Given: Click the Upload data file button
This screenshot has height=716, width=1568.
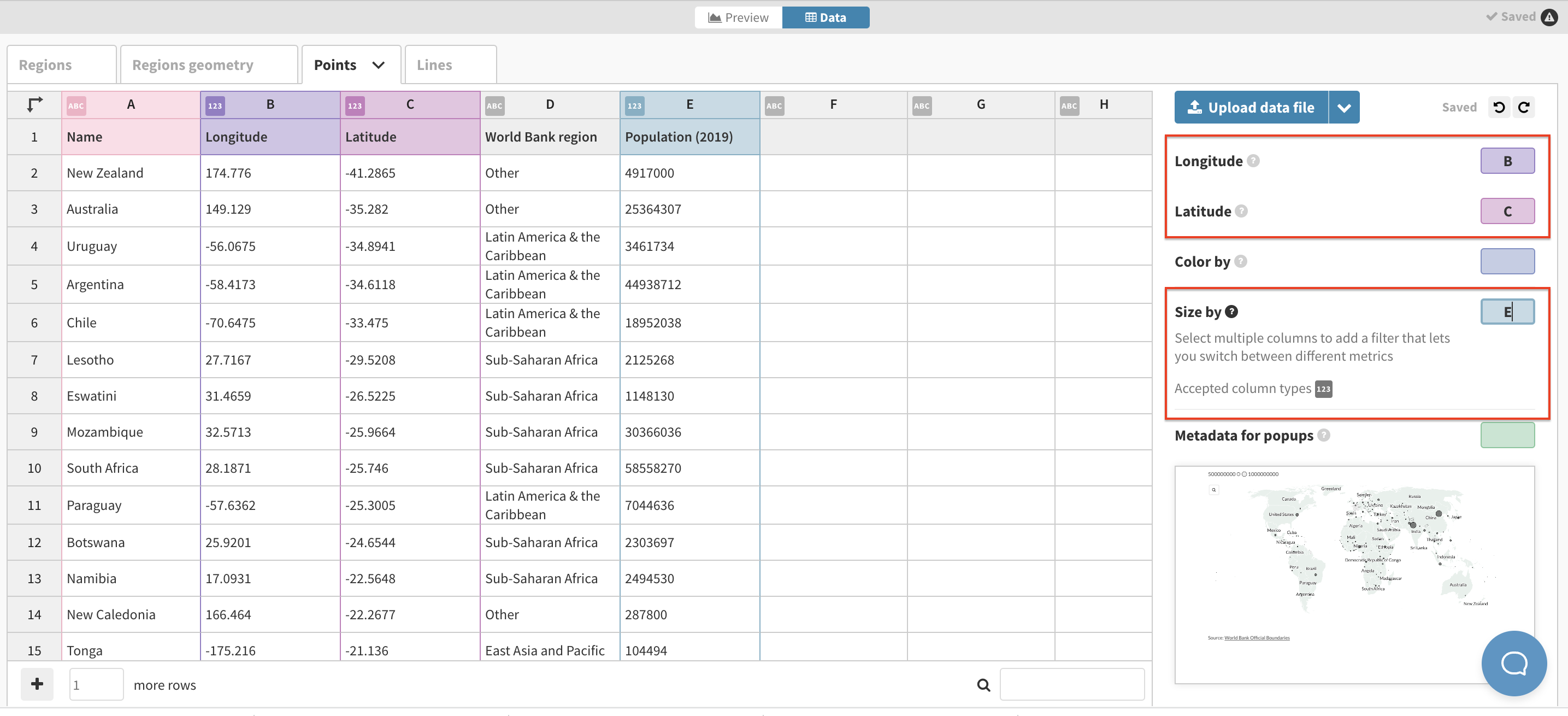Looking at the screenshot, I should 1251,107.
